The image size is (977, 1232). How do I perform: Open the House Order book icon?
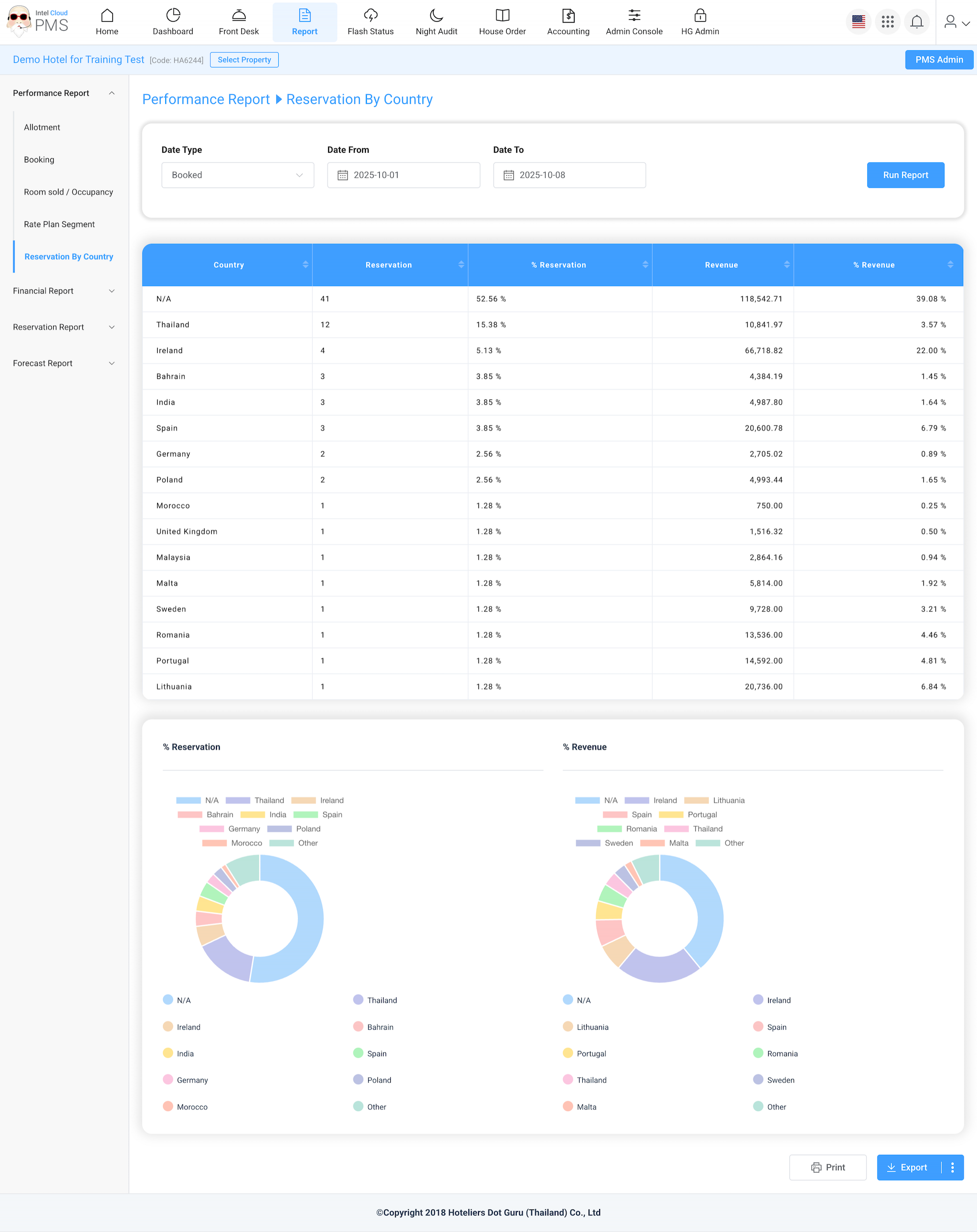pyautogui.click(x=502, y=15)
